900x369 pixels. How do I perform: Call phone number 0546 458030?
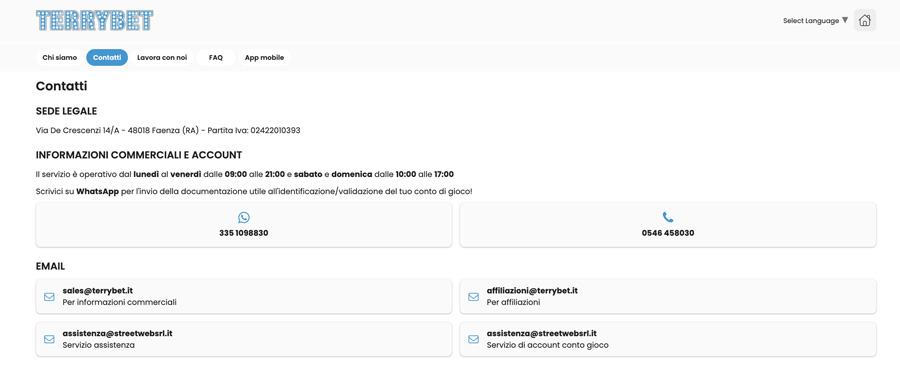(668, 234)
